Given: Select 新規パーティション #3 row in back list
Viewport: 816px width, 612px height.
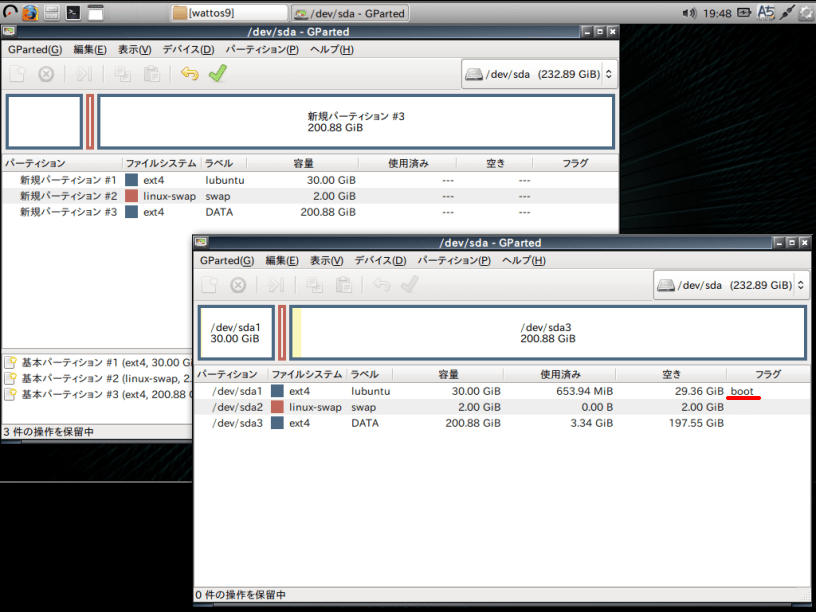Looking at the screenshot, I should [x=310, y=212].
